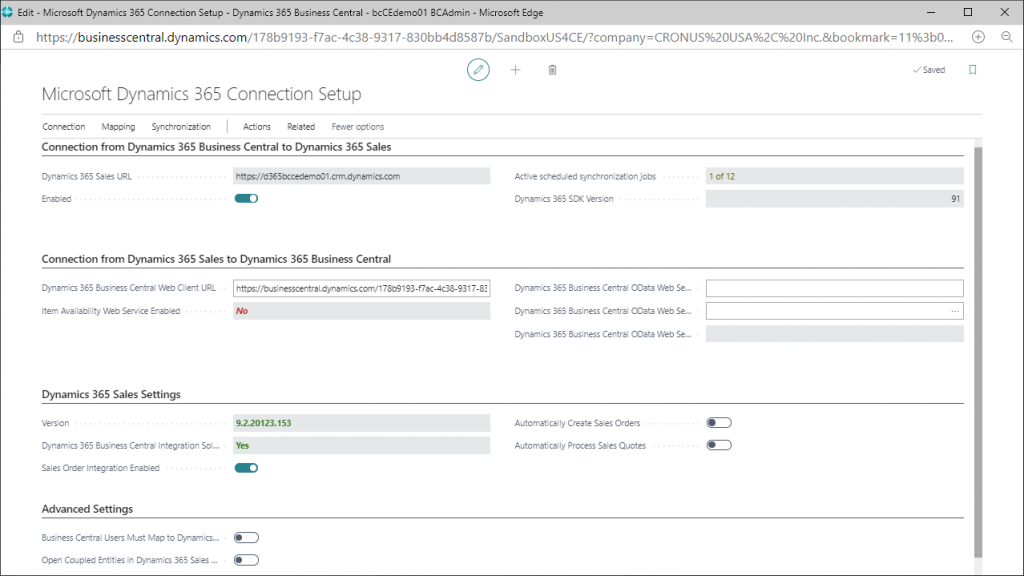Click the '1 of 12' synchronization jobs link
1024x576 pixels.
(x=722, y=176)
